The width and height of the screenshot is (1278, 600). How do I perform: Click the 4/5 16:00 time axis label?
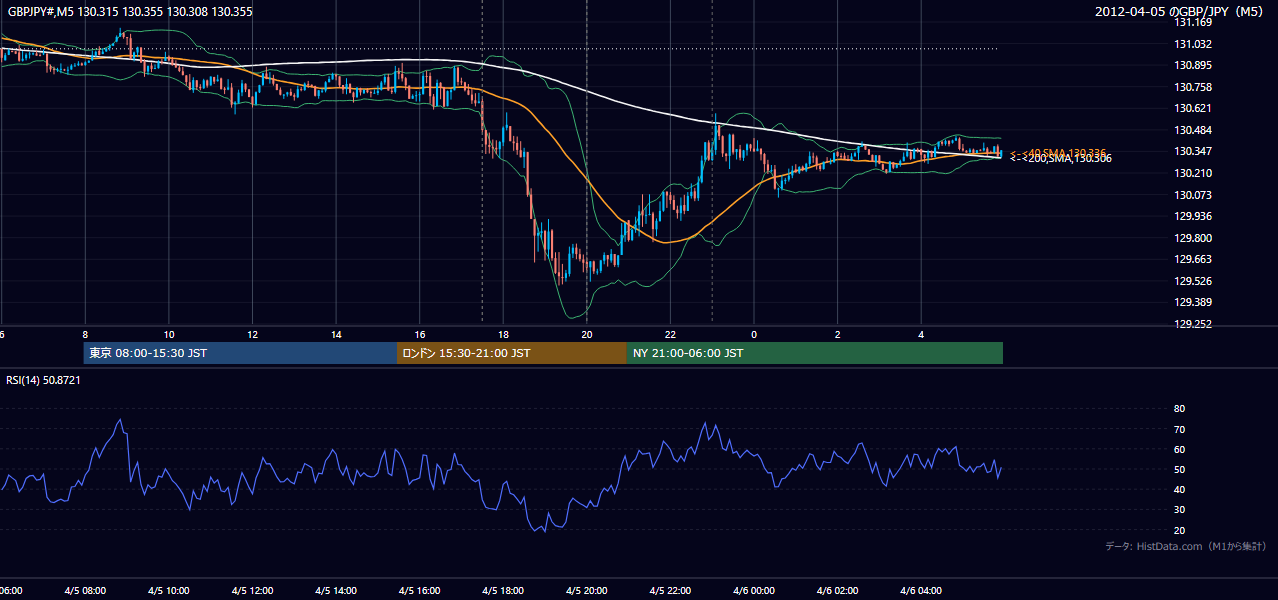tap(419, 591)
